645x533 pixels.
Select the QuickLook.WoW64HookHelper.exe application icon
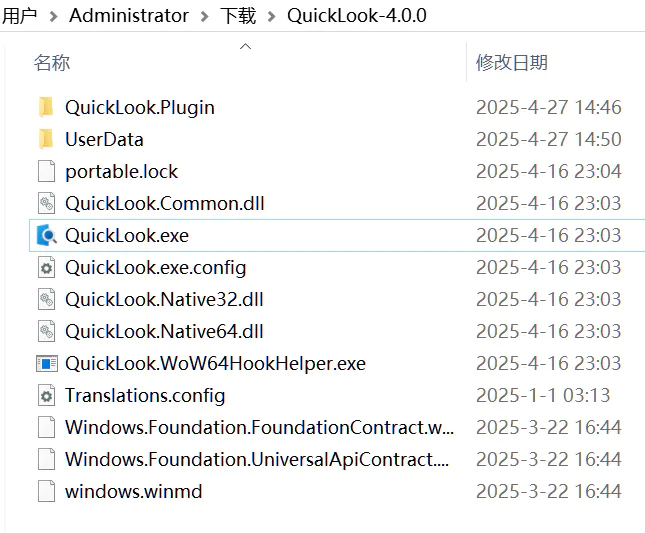(x=46, y=364)
